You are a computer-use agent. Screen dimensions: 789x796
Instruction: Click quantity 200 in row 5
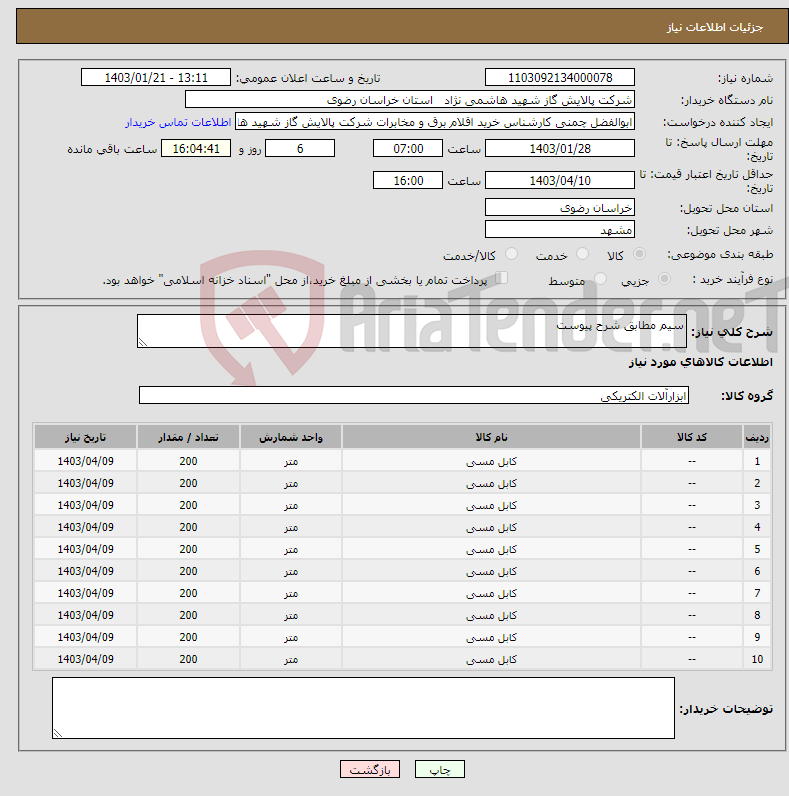188,549
